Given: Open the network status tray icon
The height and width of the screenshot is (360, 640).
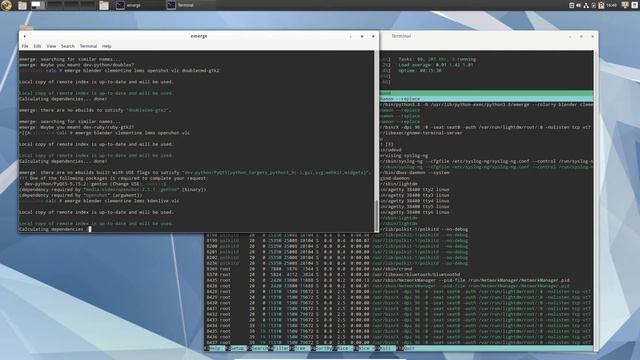Looking at the screenshot, I should 586,5.
